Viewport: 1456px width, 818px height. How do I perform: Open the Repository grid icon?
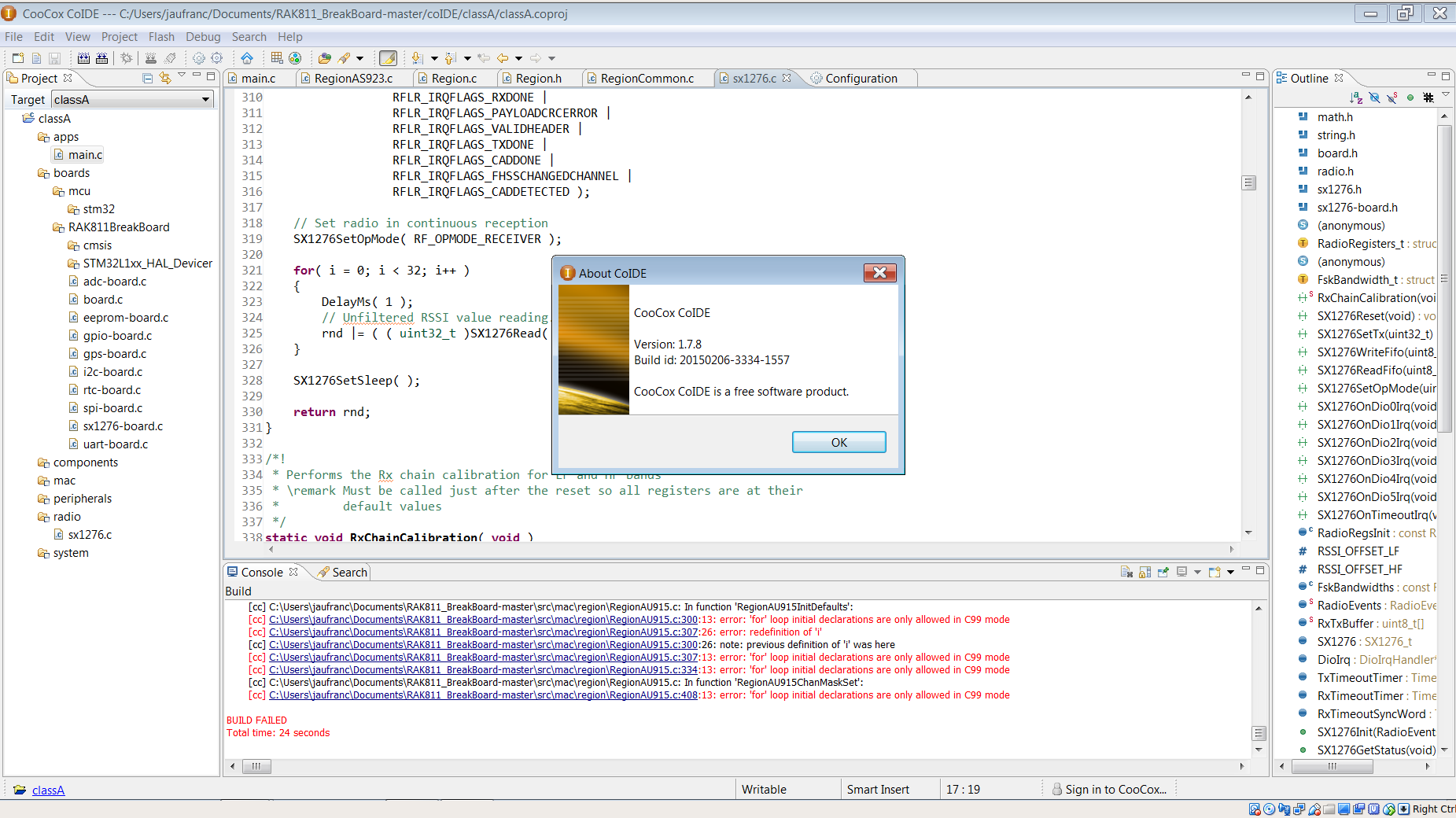tap(277, 58)
